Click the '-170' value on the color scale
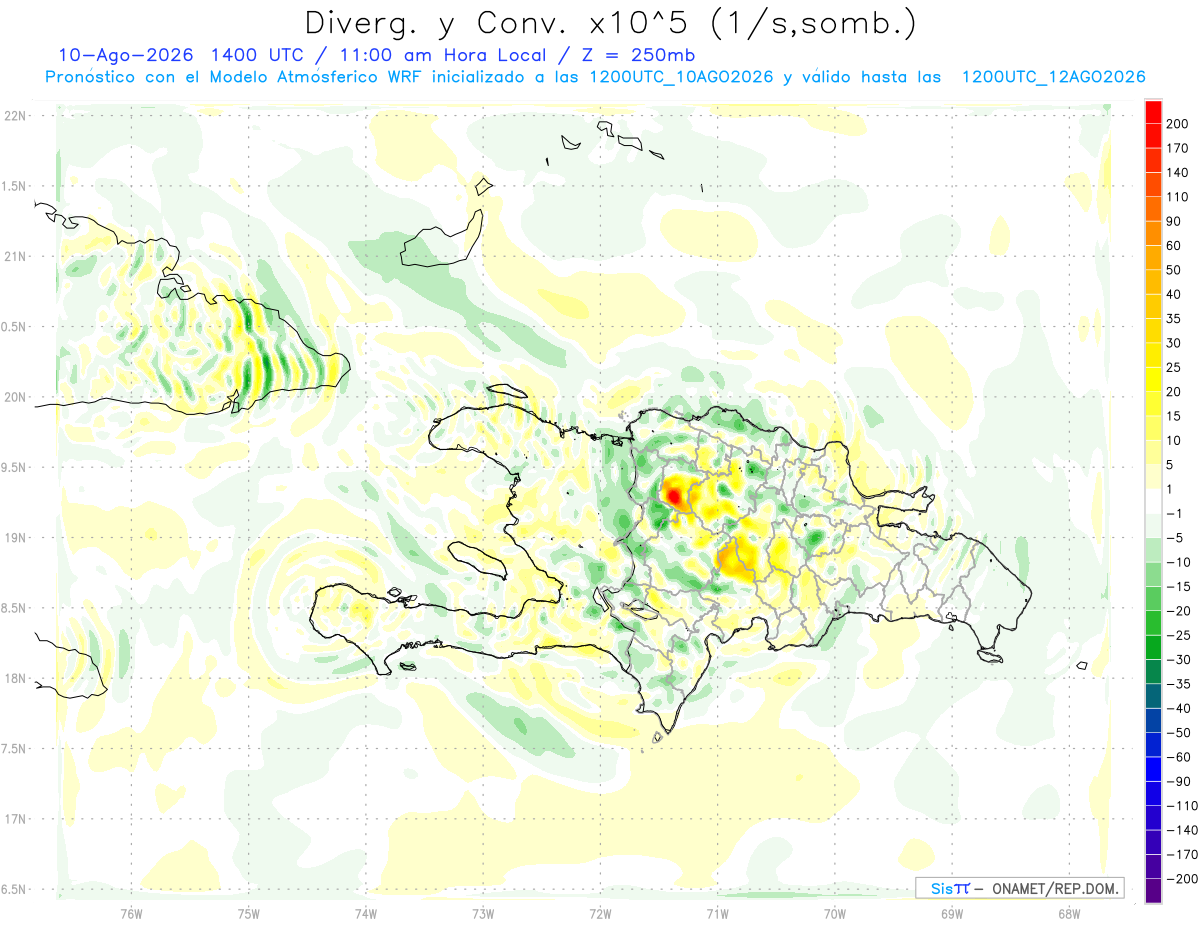 1183,855
